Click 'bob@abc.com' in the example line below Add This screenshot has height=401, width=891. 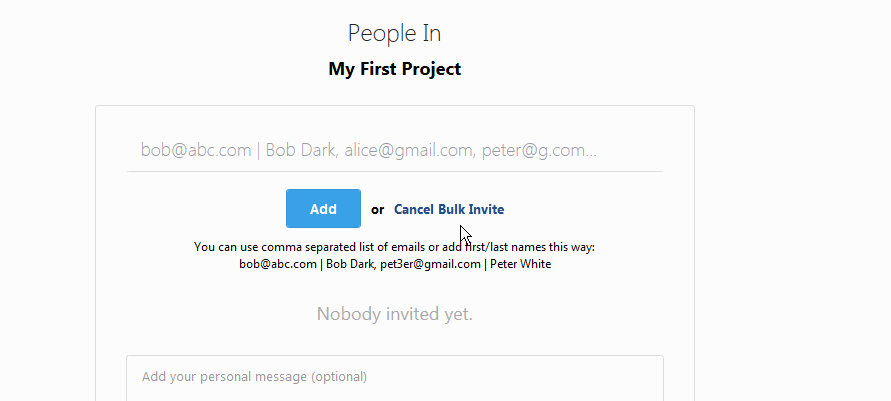click(x=277, y=264)
